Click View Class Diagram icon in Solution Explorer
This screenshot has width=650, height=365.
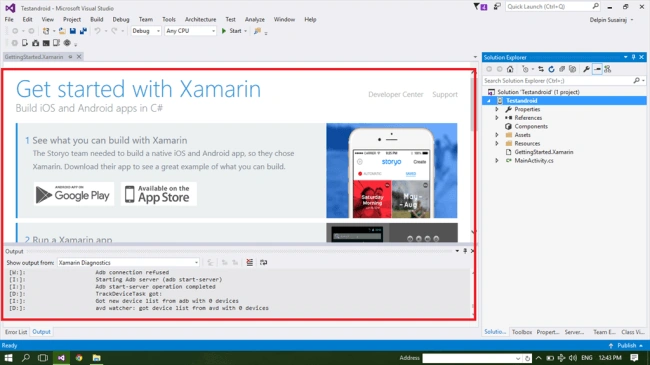click(608, 69)
